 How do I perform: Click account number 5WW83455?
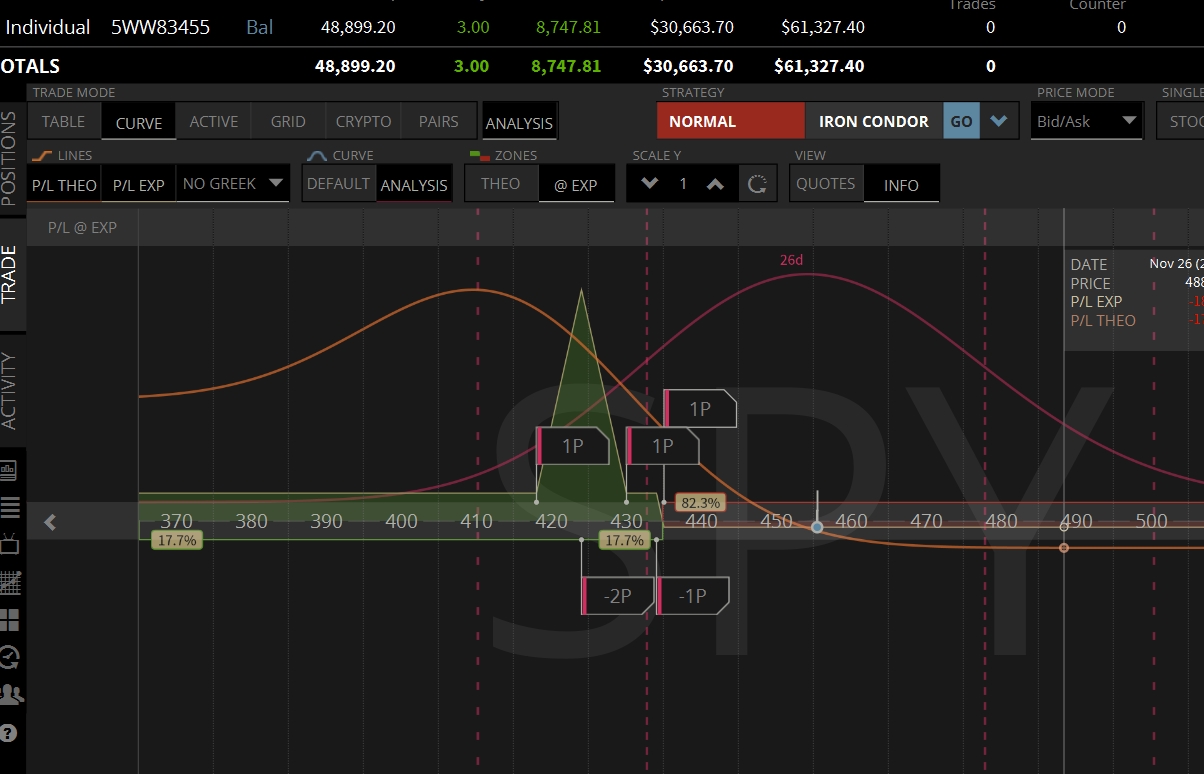161,28
